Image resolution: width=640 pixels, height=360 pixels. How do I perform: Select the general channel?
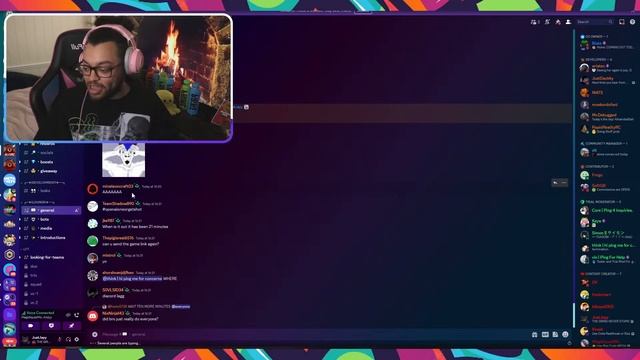[x=51, y=210]
